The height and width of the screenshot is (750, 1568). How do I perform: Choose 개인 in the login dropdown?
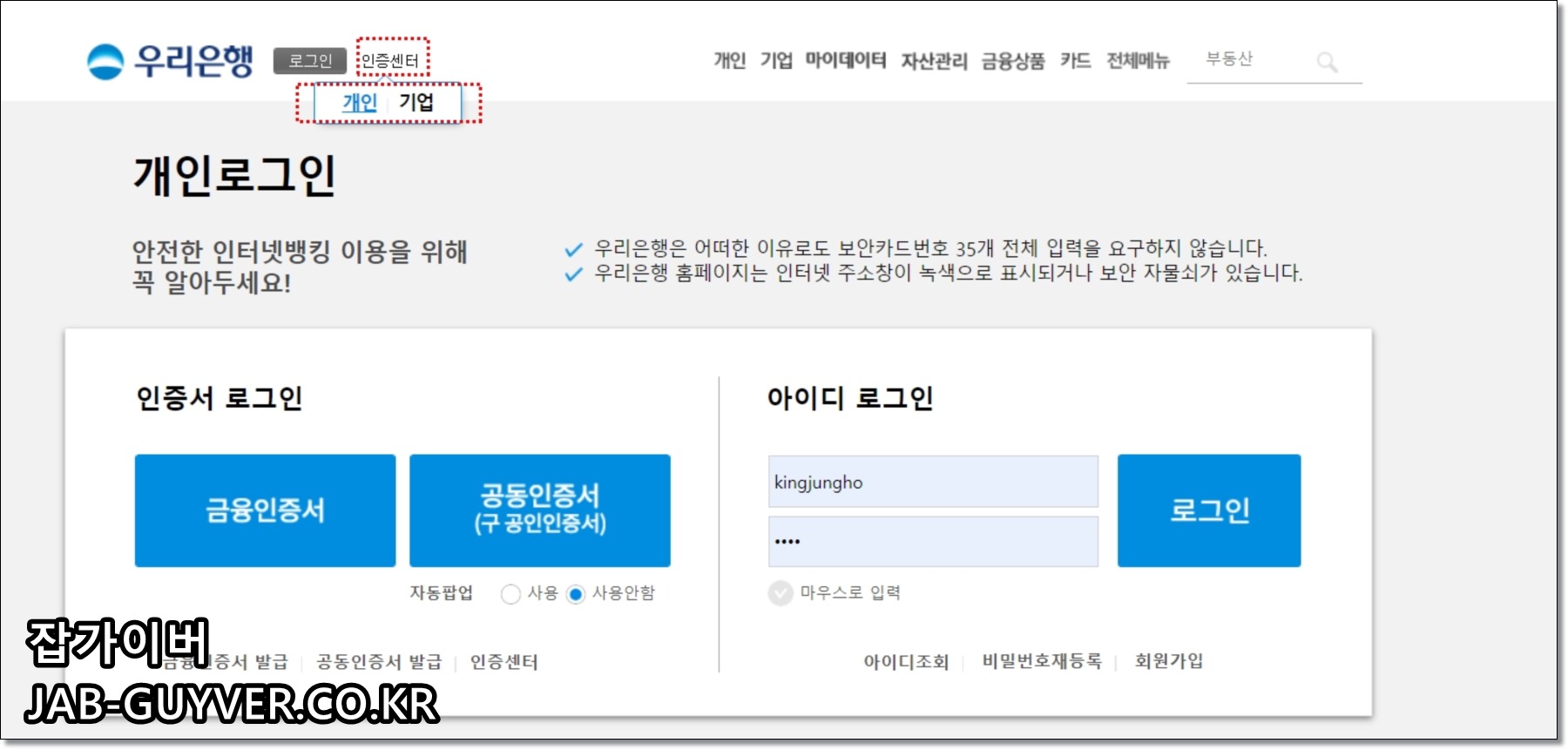pos(360,103)
